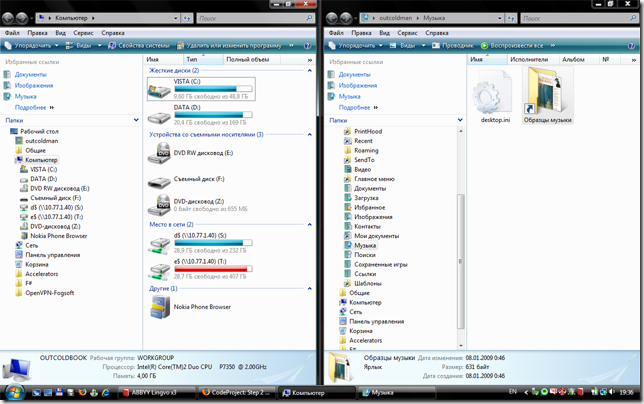Show hidden system tray icons arrow
This screenshot has width=644, height=404.
pyautogui.click(x=526, y=392)
